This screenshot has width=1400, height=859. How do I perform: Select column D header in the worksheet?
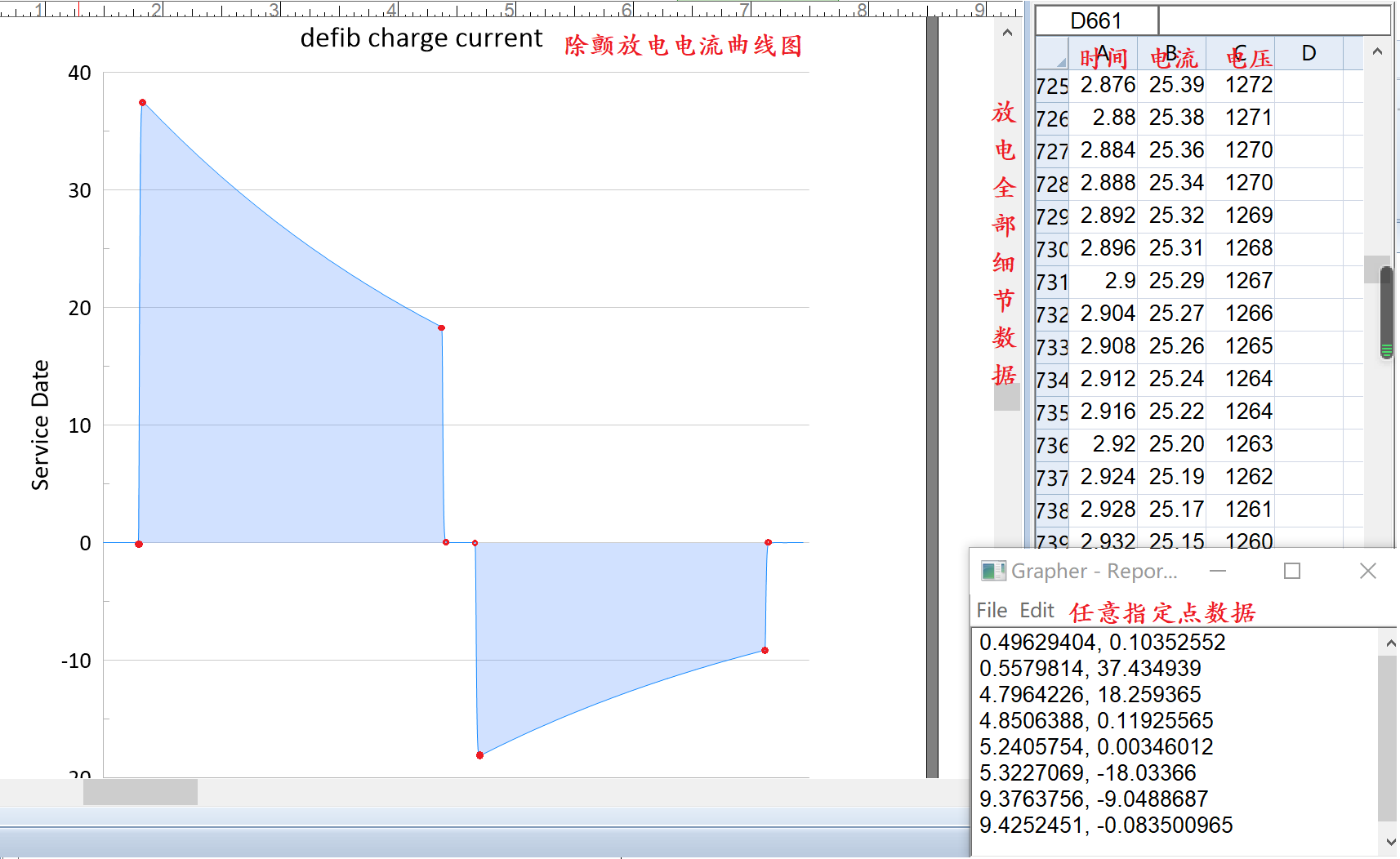tap(1309, 54)
